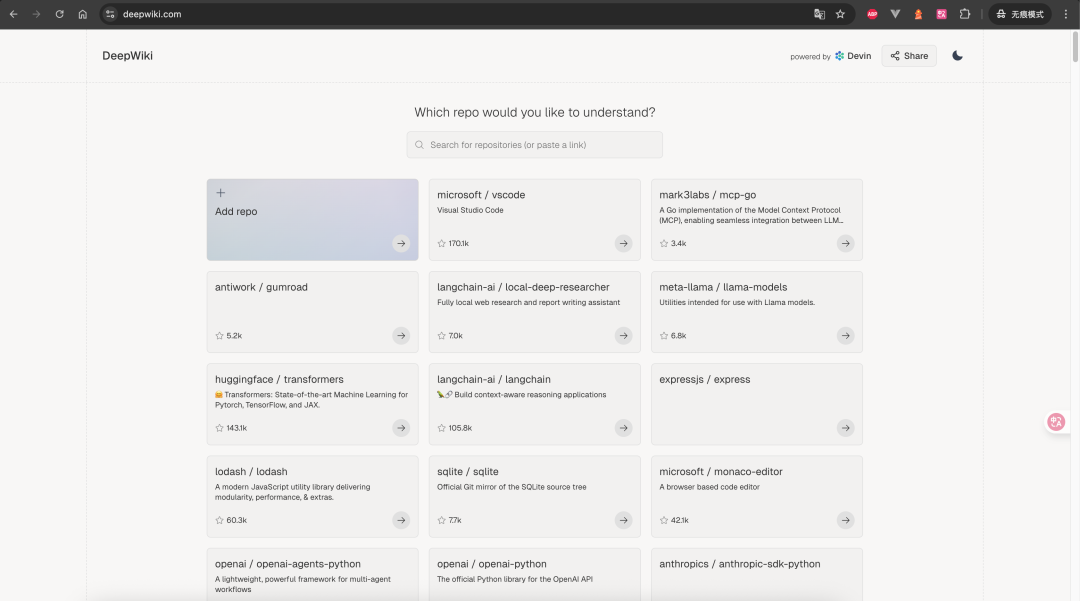Viewport: 1080px width, 601px height.
Task: Click star icon on mark3labs / mcp-go card
Action: (664, 243)
